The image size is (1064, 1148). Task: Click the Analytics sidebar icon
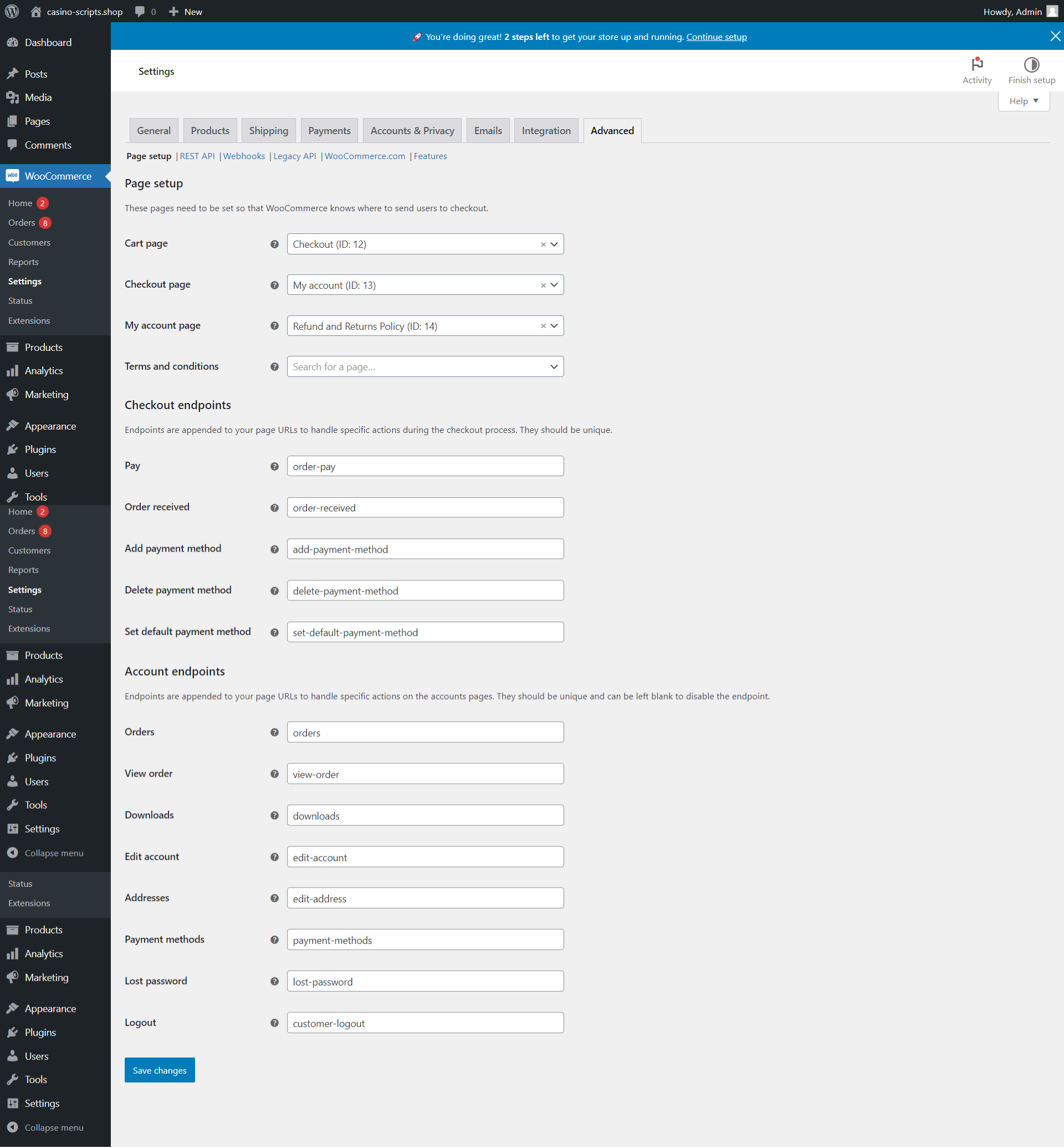point(14,371)
